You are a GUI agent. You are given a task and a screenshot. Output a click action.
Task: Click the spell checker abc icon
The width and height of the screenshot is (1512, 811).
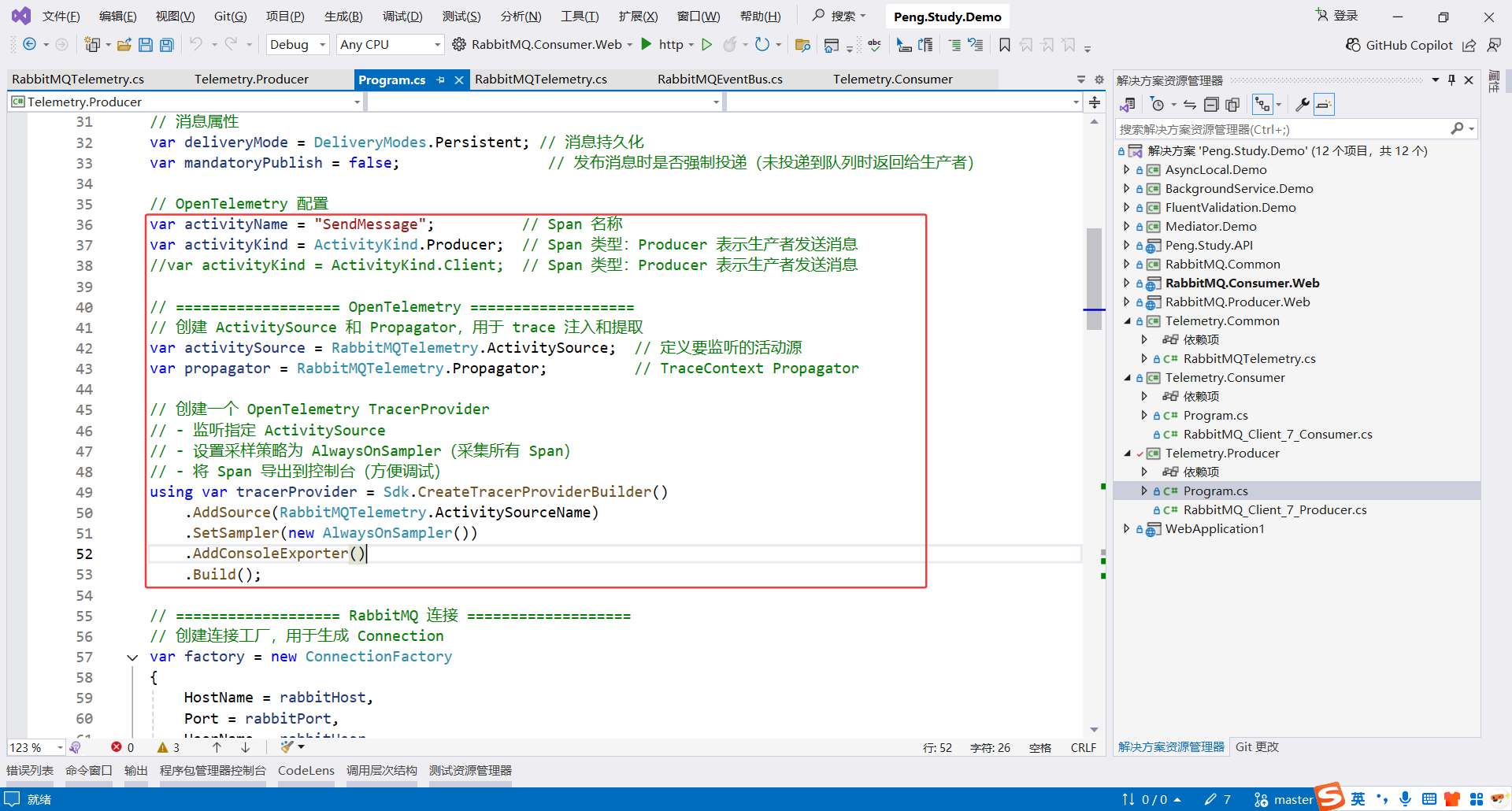point(874,45)
